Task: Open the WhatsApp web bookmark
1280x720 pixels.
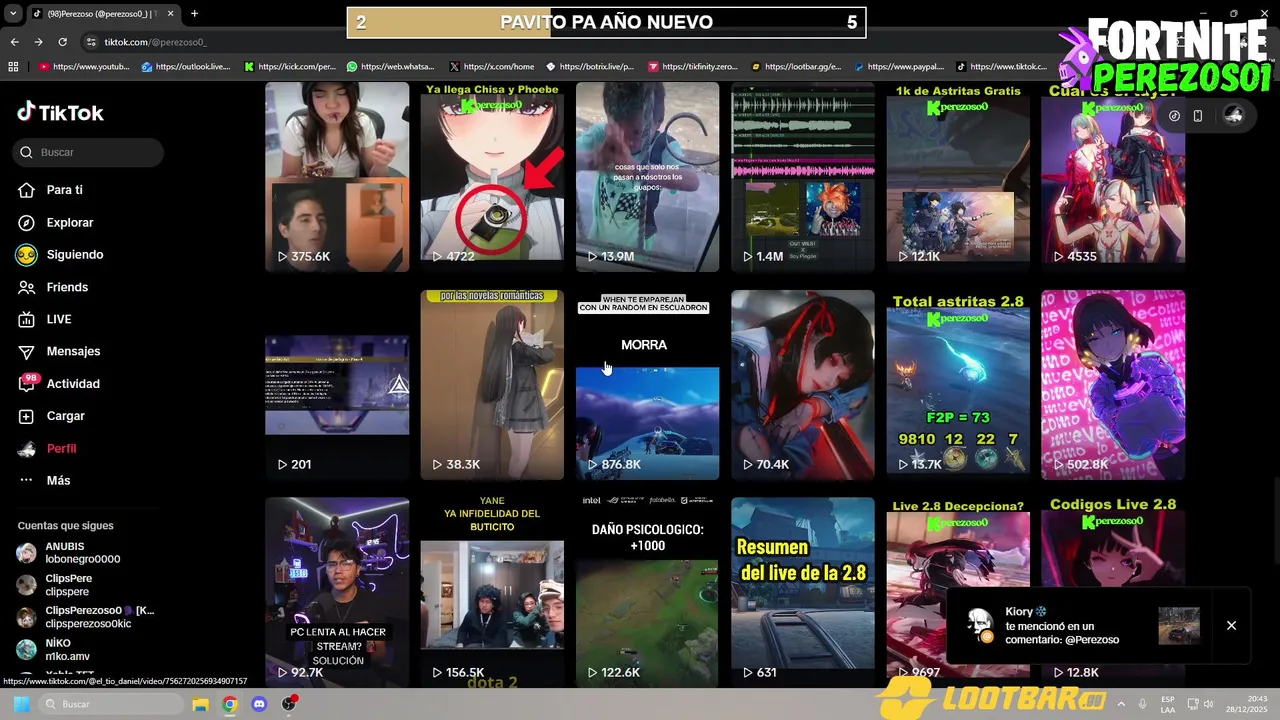Action: [390, 67]
